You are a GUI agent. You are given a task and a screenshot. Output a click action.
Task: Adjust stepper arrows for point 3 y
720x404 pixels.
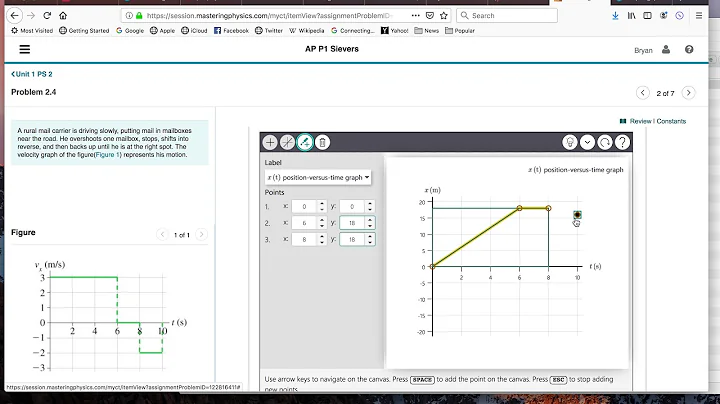370,239
